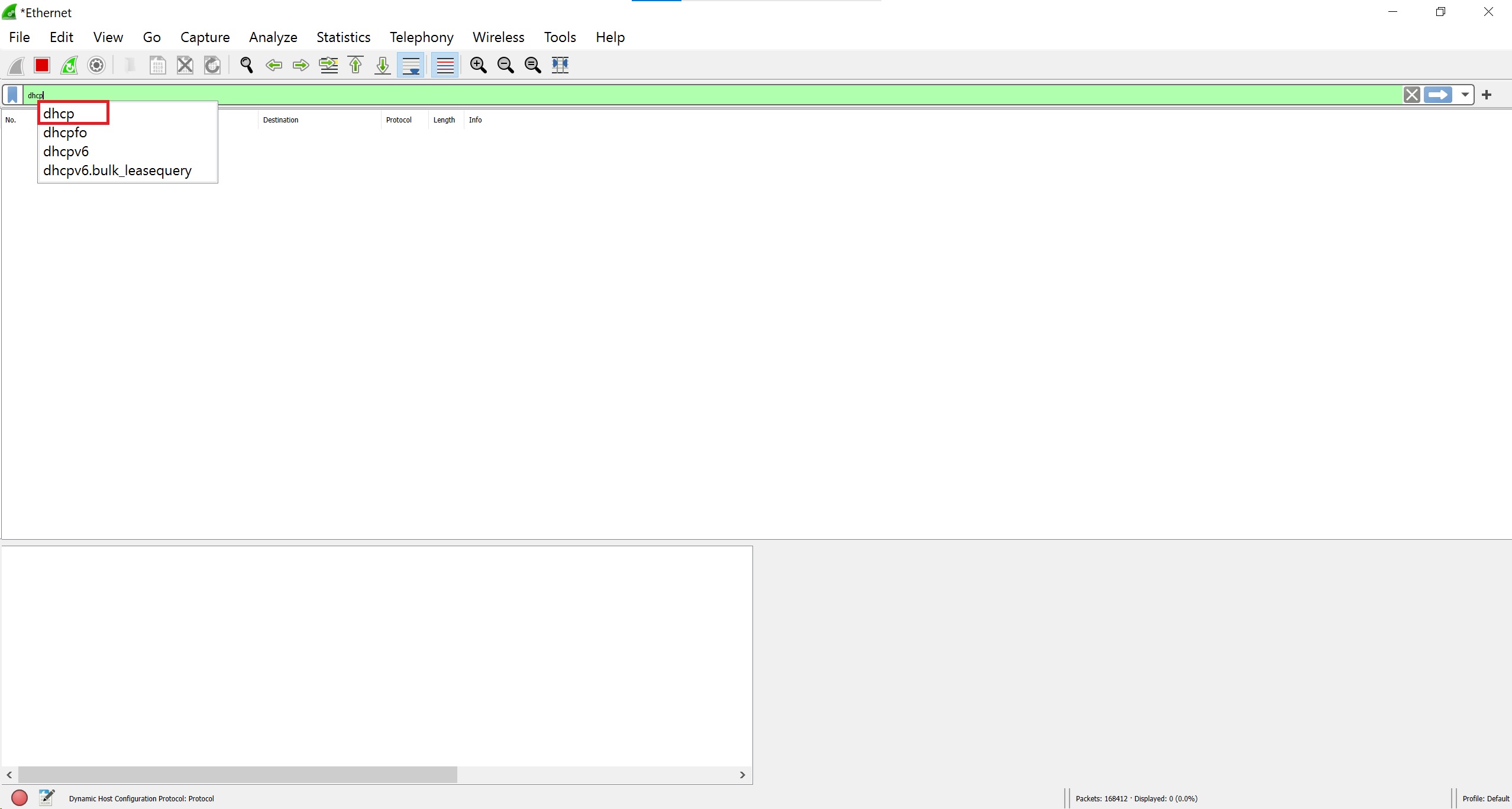This screenshot has height=809, width=1512.
Task: Click the stop capture icon
Action: 42,64
